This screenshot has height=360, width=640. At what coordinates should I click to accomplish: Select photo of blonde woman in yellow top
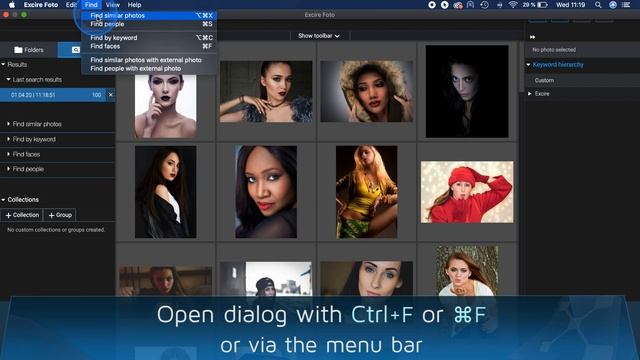tap(367, 192)
